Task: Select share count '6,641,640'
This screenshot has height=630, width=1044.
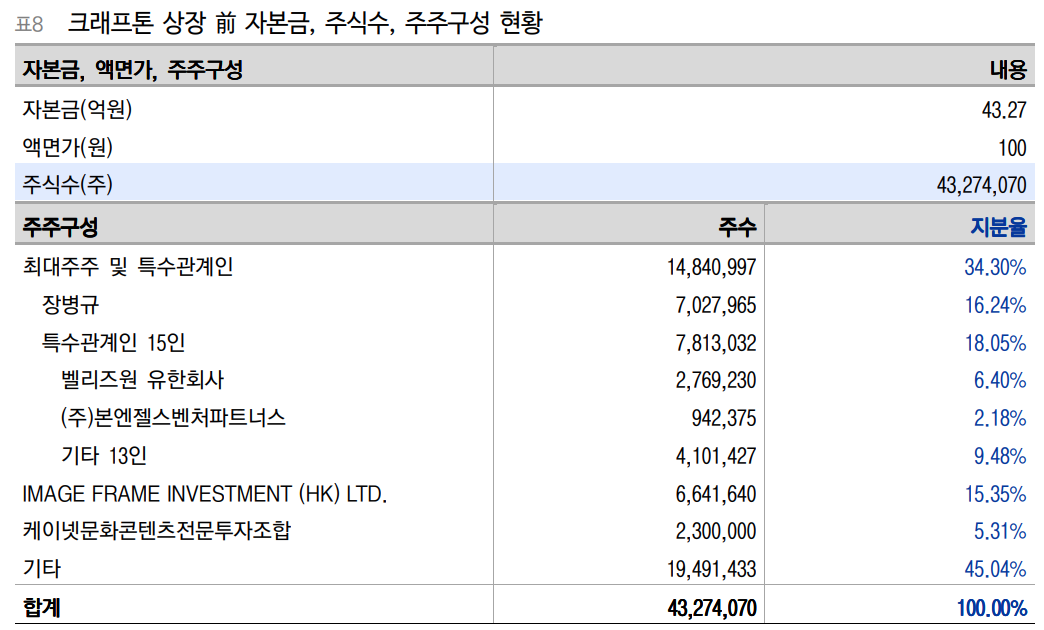Action: pos(716,495)
